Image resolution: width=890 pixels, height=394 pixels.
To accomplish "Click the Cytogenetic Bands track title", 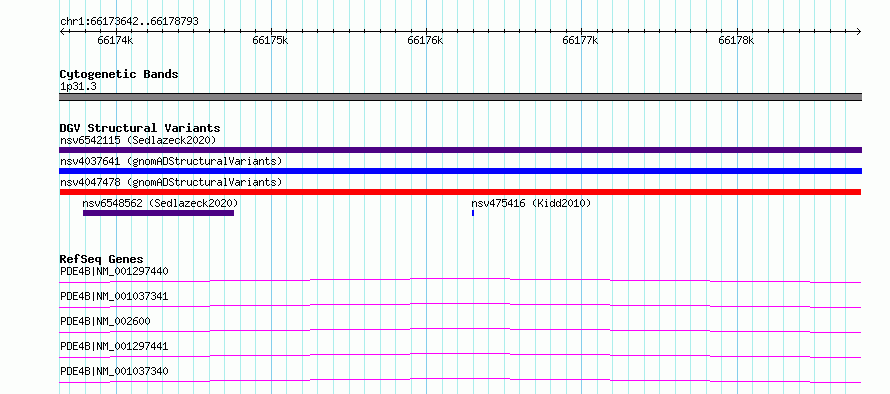I will [119, 74].
